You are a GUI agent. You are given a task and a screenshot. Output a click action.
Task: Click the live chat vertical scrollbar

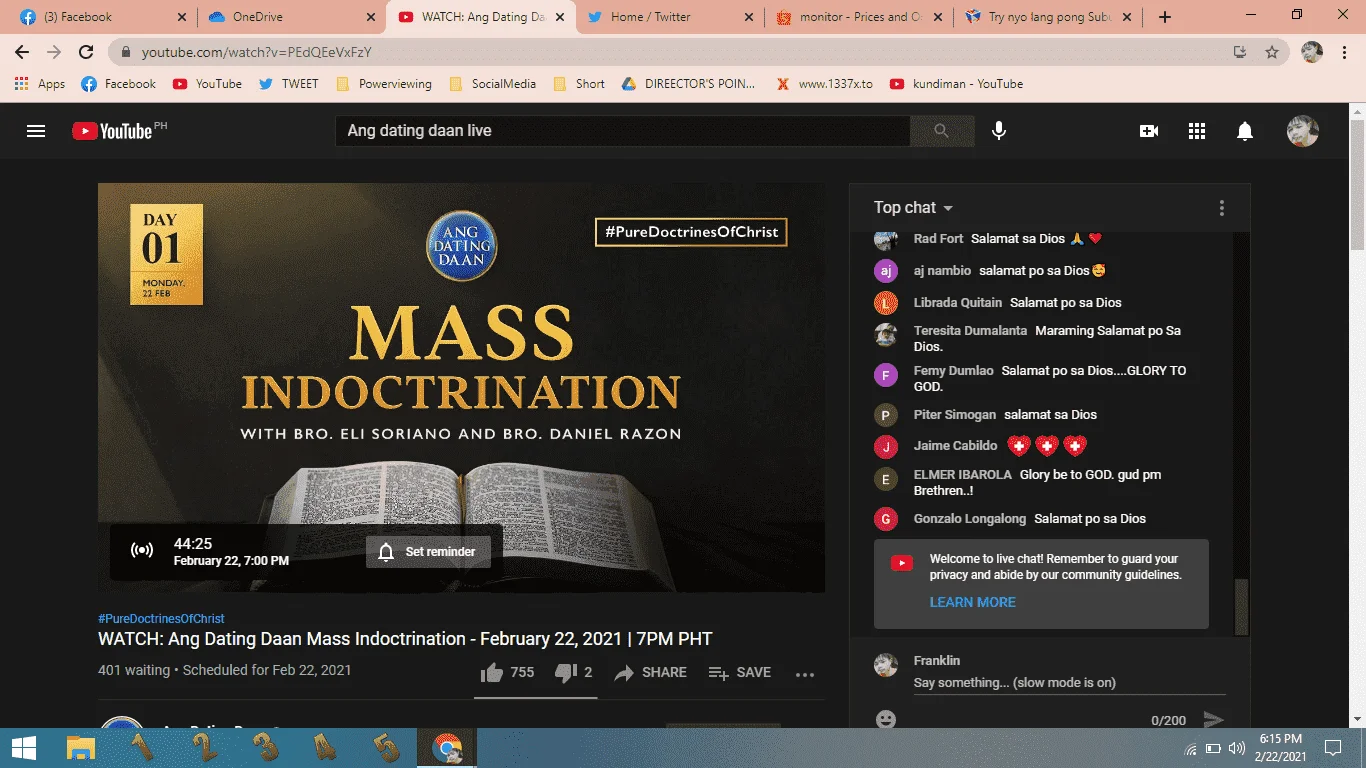1242,606
